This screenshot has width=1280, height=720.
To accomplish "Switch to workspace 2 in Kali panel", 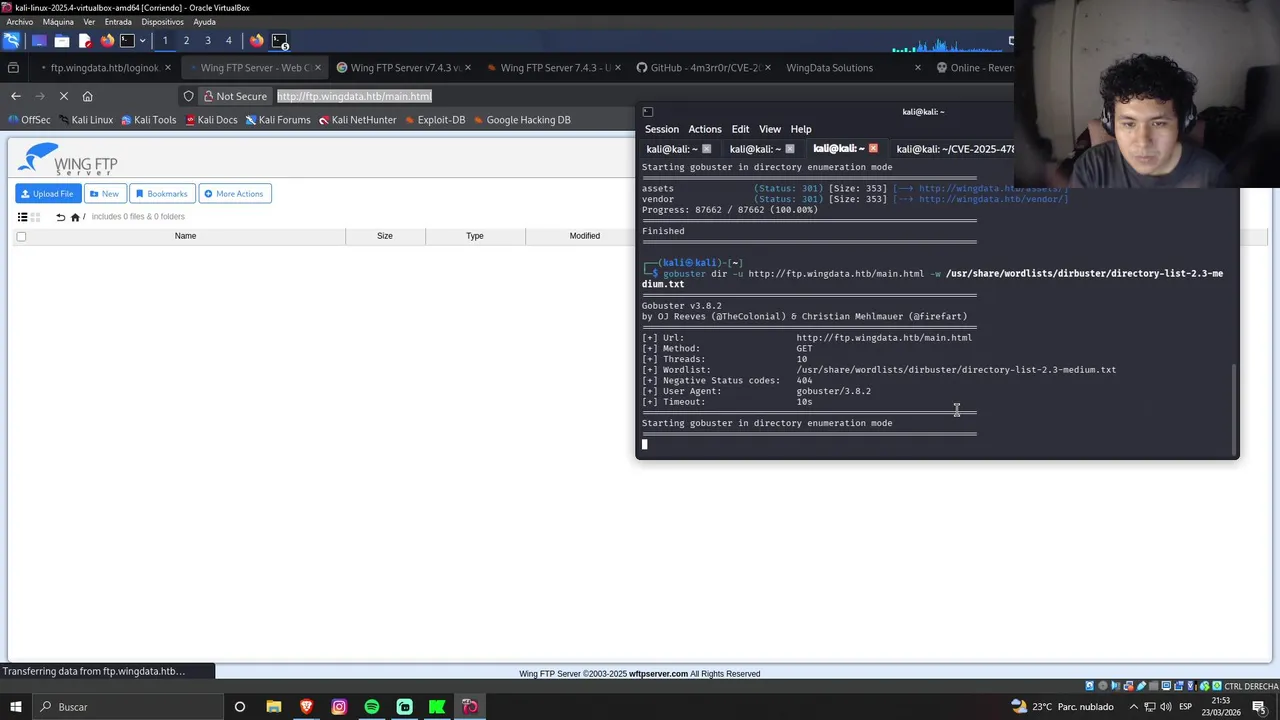I will 186,41.
